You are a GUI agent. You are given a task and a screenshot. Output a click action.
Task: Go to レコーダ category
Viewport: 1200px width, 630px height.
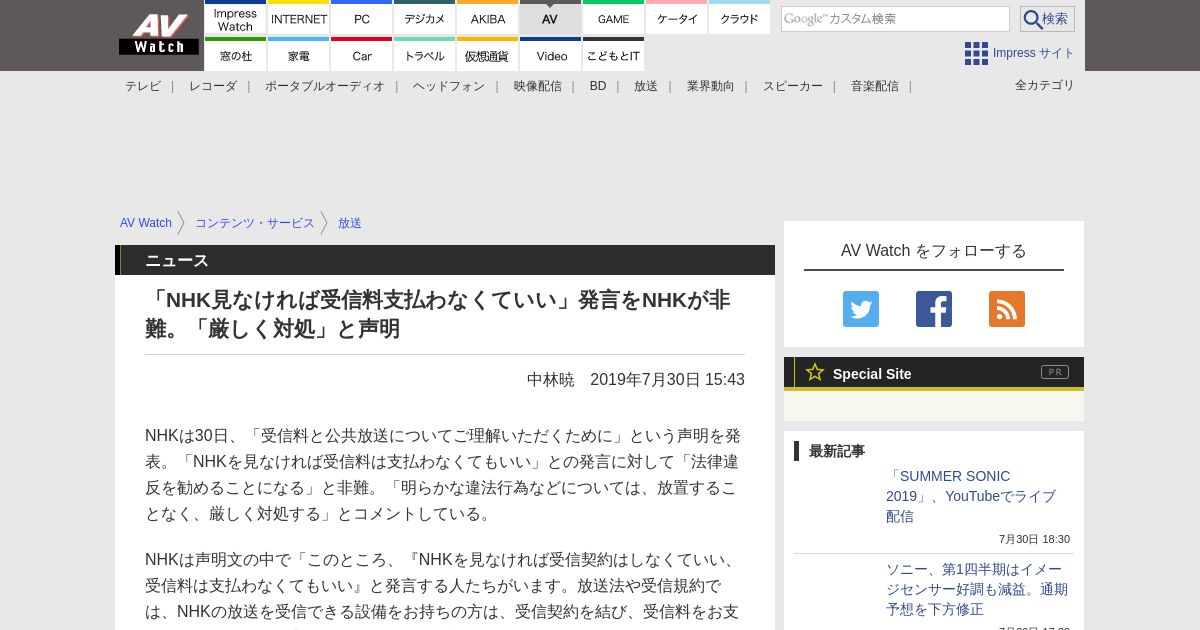(x=213, y=86)
